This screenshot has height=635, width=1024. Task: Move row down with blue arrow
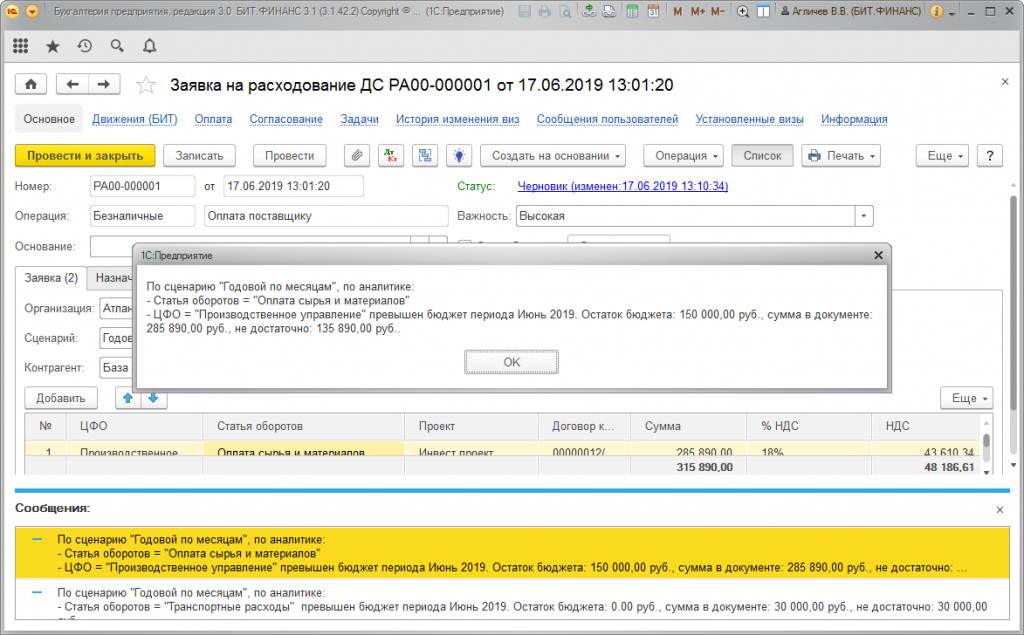153,398
